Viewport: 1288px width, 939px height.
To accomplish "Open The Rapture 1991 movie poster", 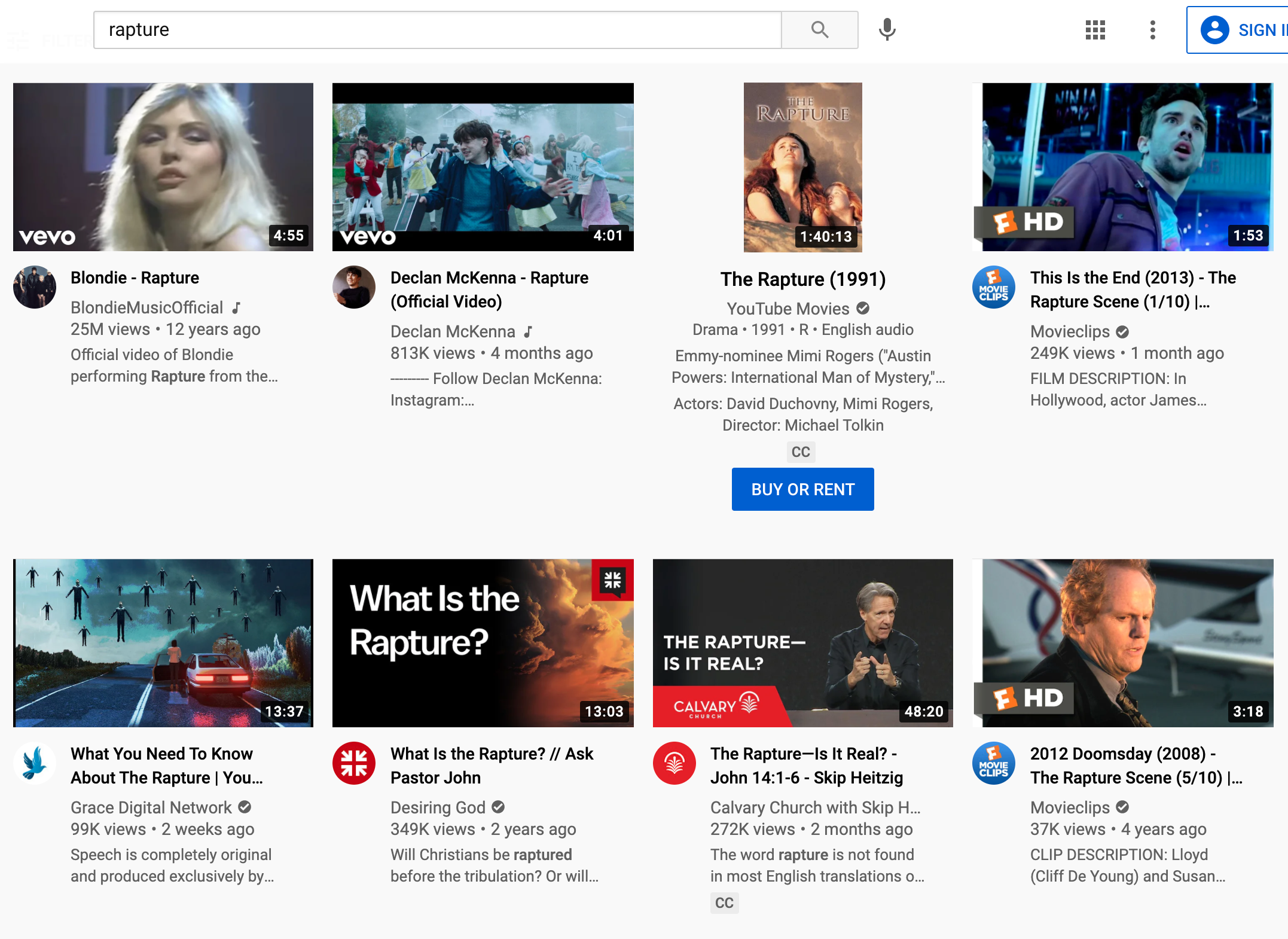I will (802, 167).
